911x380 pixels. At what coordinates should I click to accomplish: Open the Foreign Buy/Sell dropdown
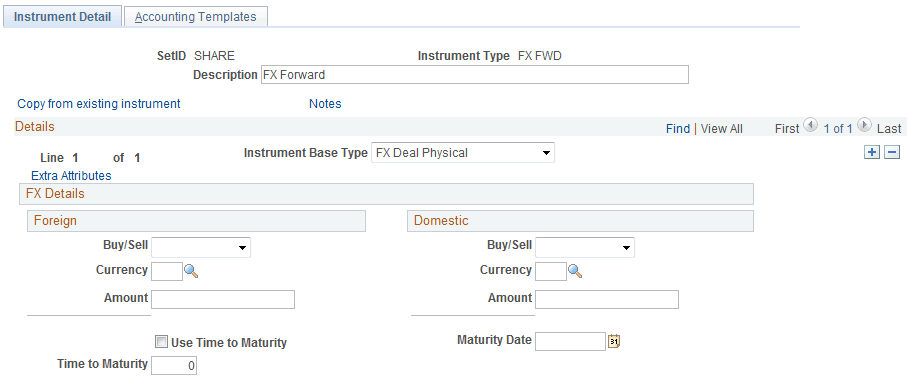[200, 247]
